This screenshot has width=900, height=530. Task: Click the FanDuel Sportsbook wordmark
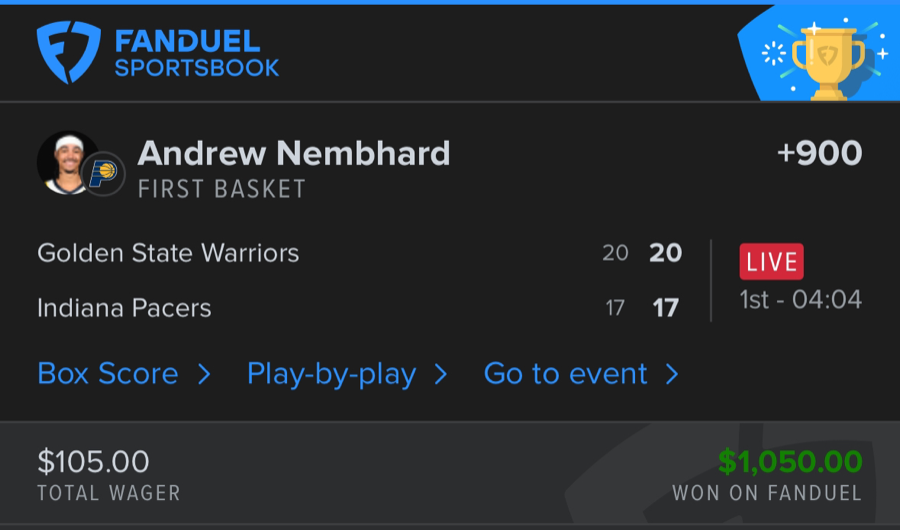(x=196, y=55)
